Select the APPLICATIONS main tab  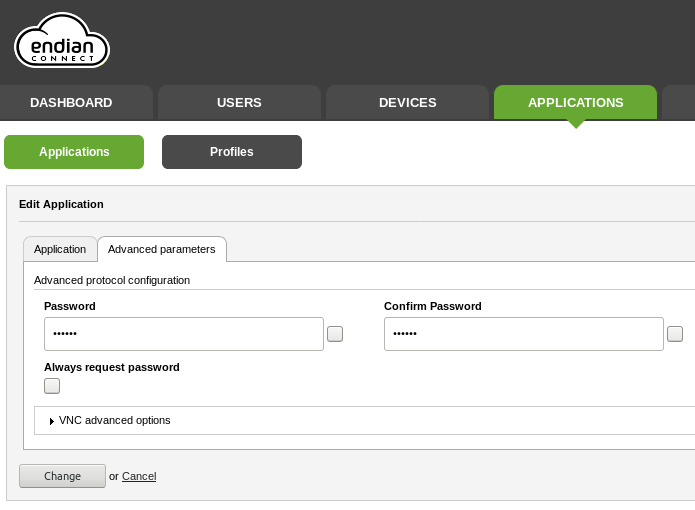pyautogui.click(x=575, y=103)
